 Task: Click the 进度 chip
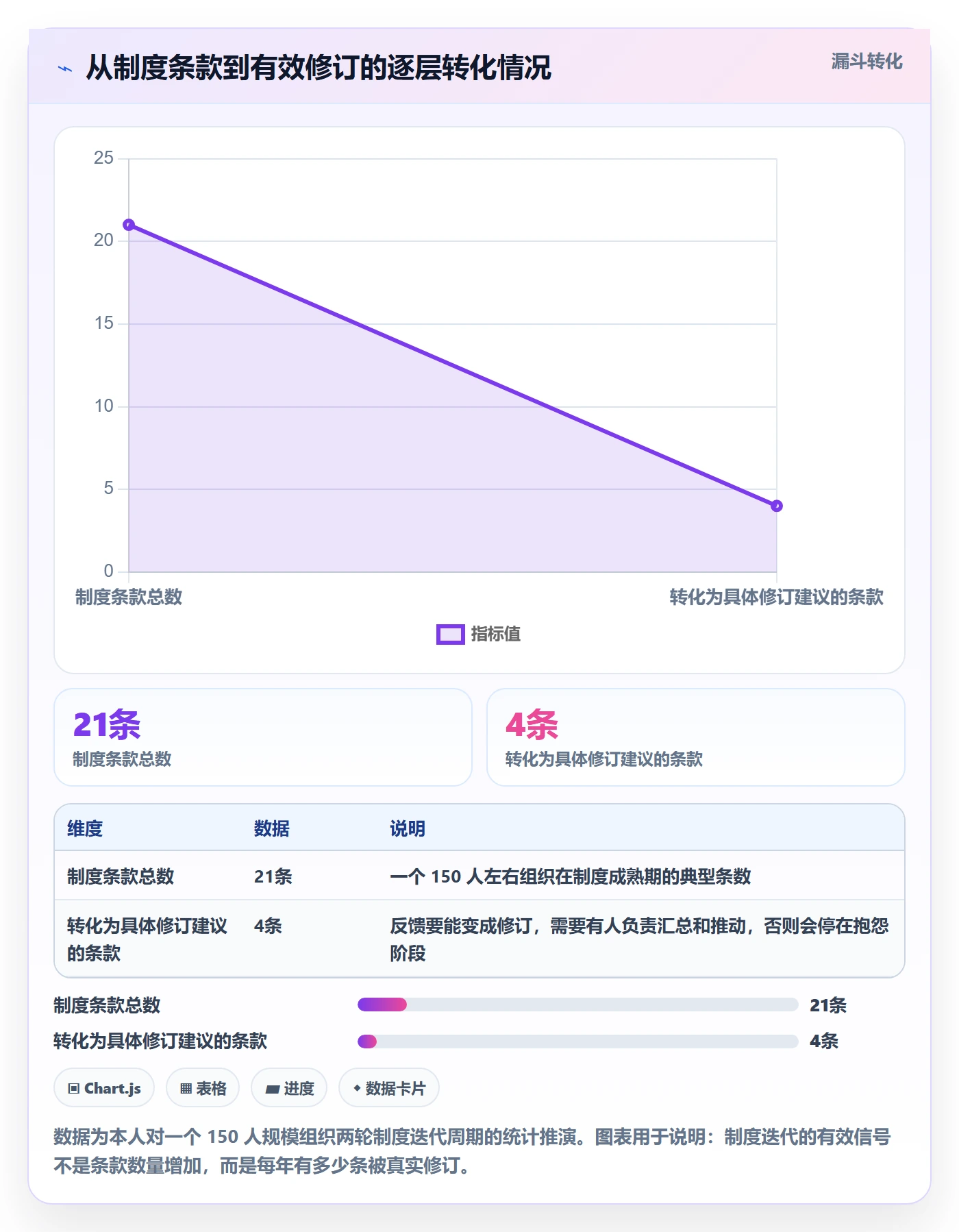tap(289, 1087)
